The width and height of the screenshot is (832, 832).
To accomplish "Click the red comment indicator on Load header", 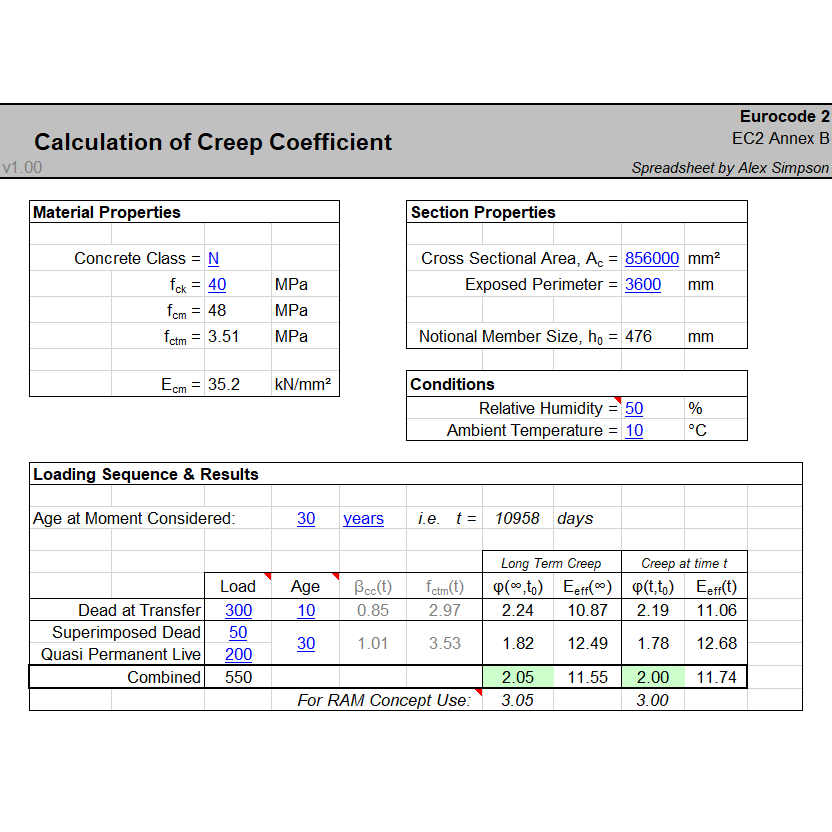I will click(x=268, y=578).
